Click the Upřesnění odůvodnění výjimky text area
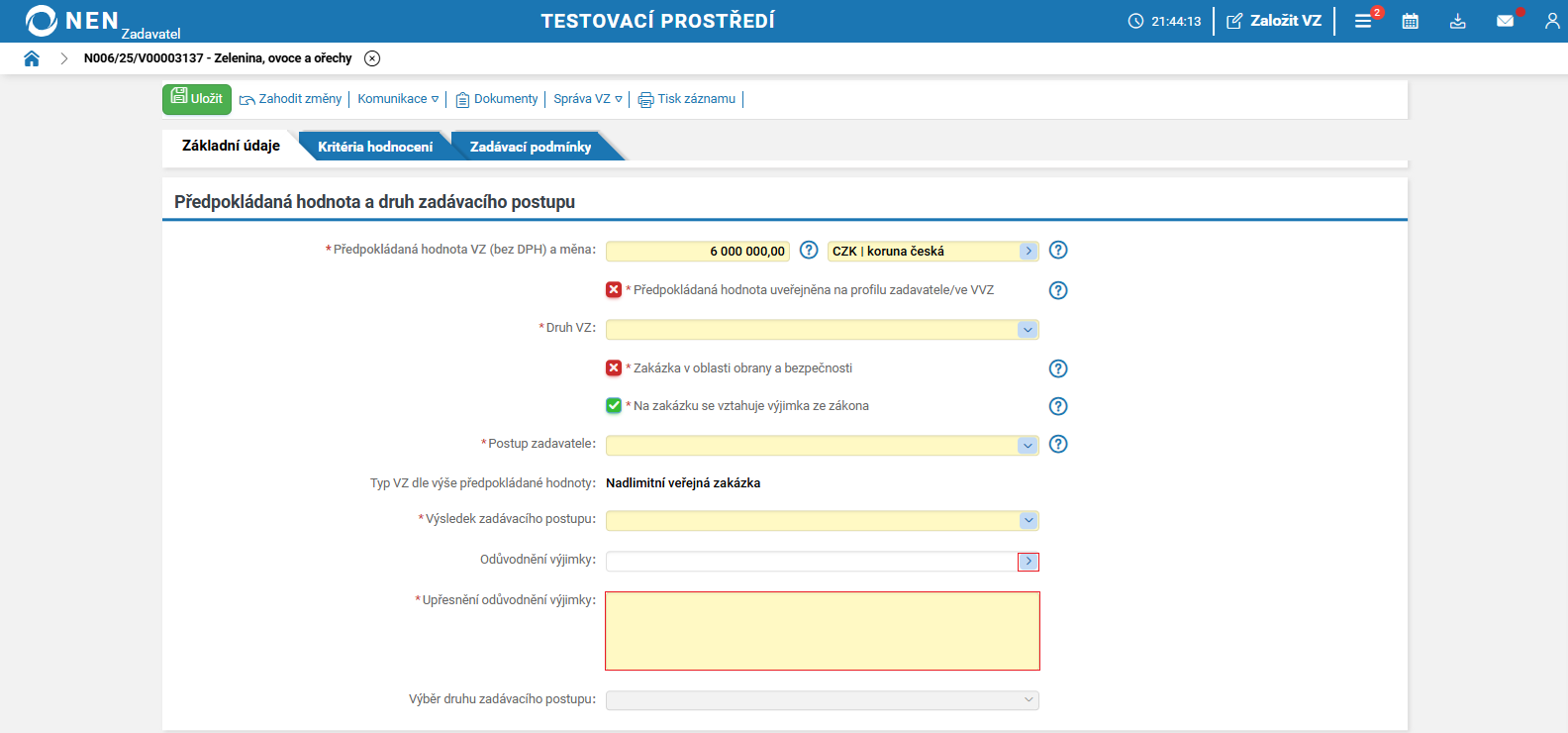This screenshot has width=1568, height=733. point(822,631)
